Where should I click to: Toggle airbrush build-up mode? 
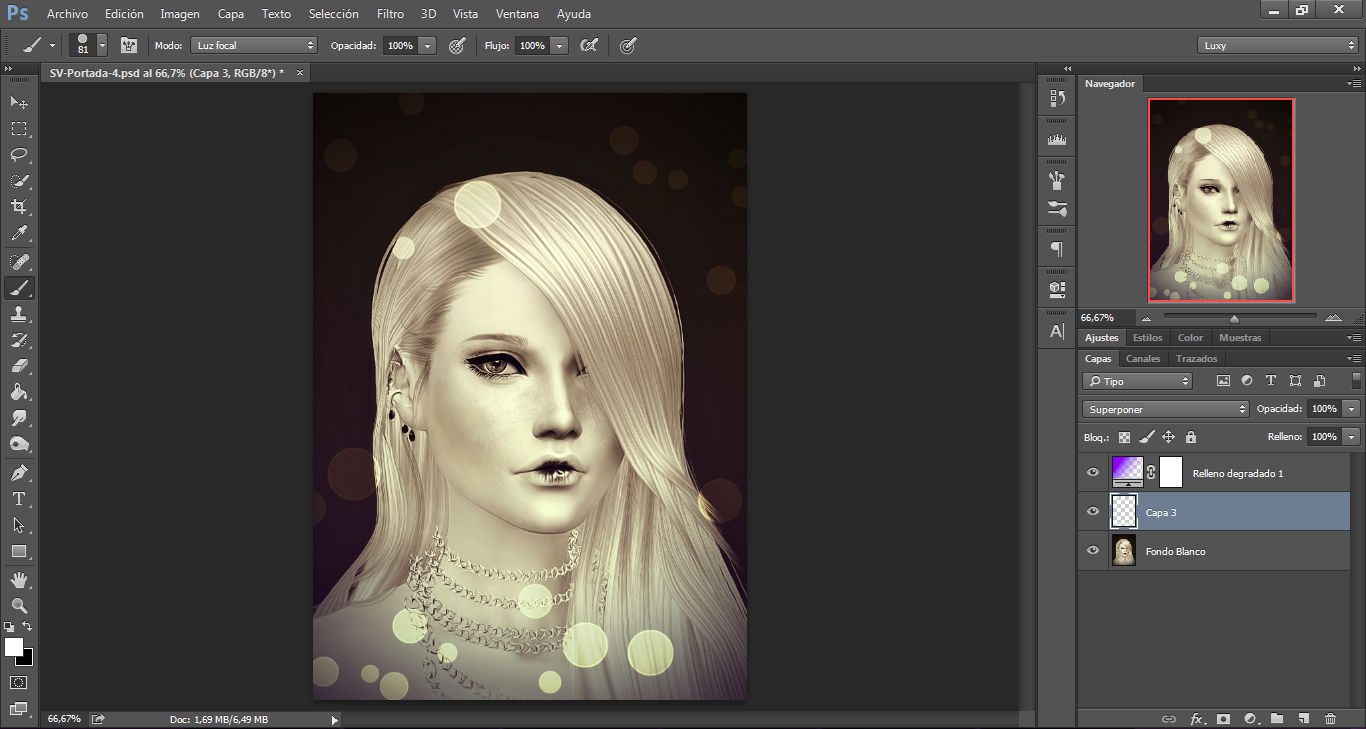pyautogui.click(x=589, y=45)
